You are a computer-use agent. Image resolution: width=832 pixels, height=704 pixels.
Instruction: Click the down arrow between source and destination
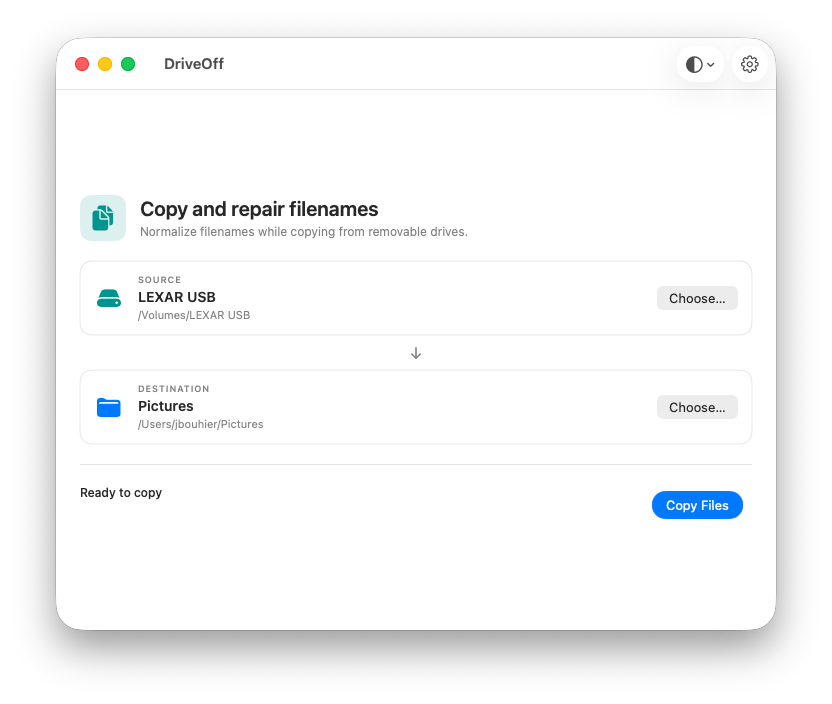(416, 353)
